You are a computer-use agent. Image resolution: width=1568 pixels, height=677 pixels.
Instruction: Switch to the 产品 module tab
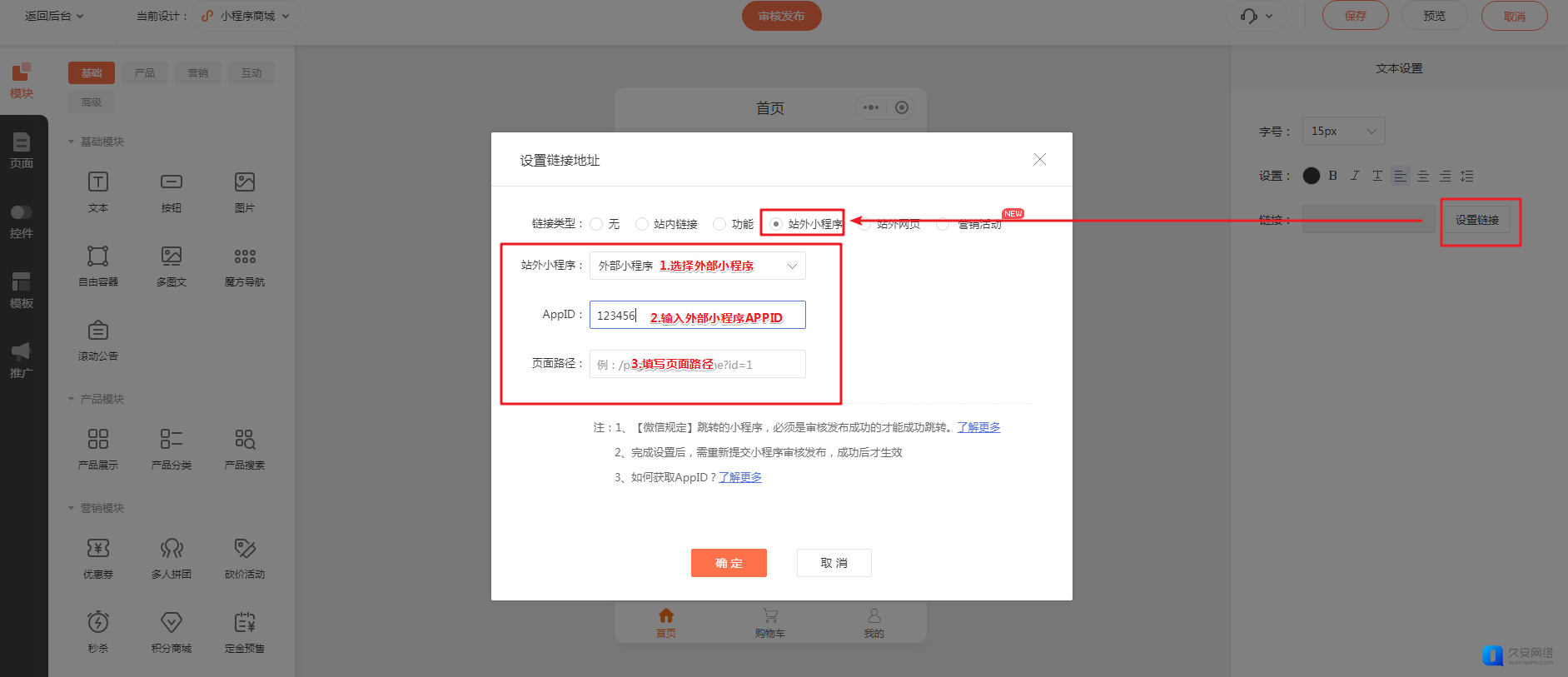tap(145, 73)
